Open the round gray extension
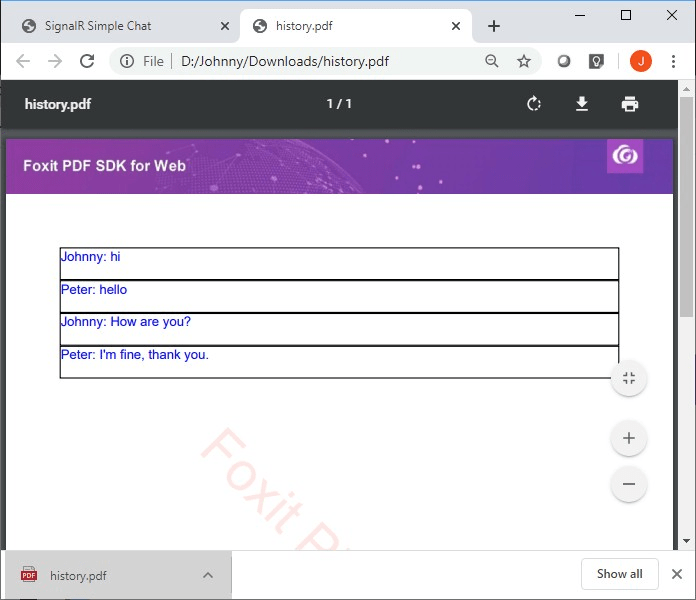The image size is (696, 600). [x=564, y=61]
